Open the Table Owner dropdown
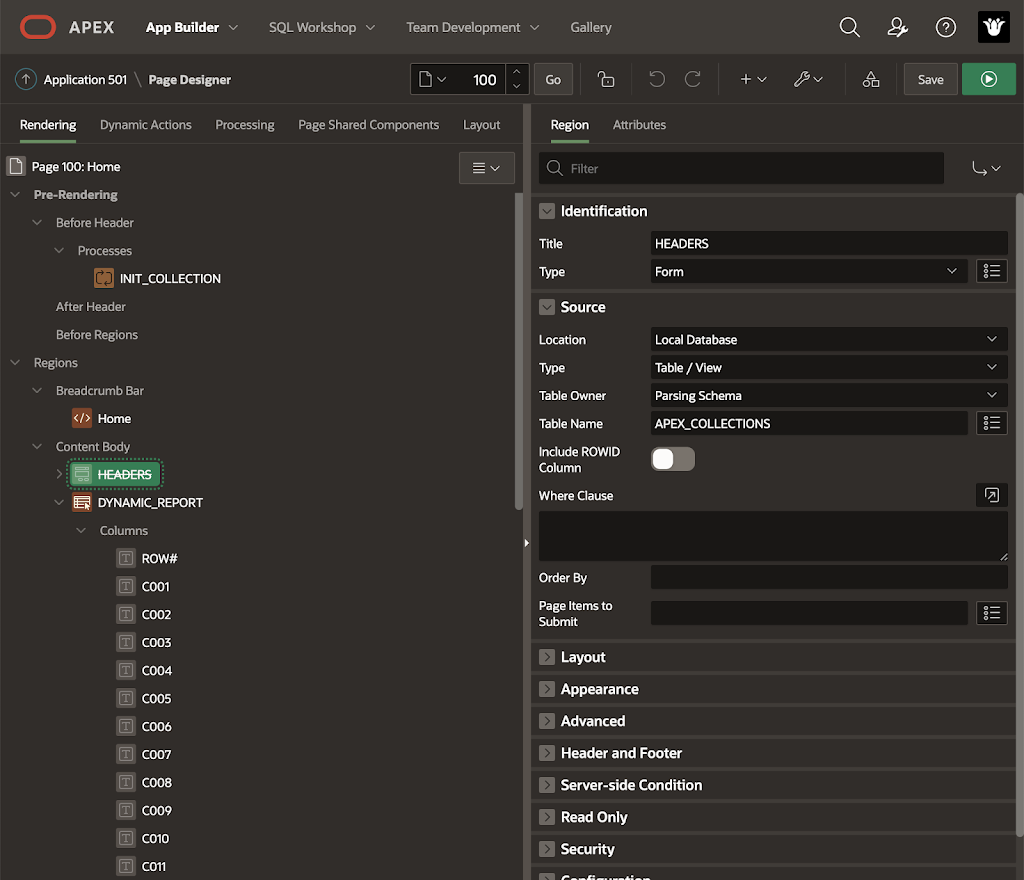This screenshot has height=880, width=1024. coord(829,396)
